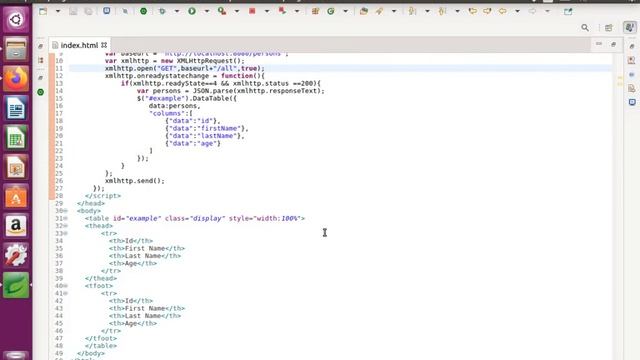Screen dimensions: 640x360
Task: Click the green circular power icon in toolbar
Action: [x=143, y=11]
